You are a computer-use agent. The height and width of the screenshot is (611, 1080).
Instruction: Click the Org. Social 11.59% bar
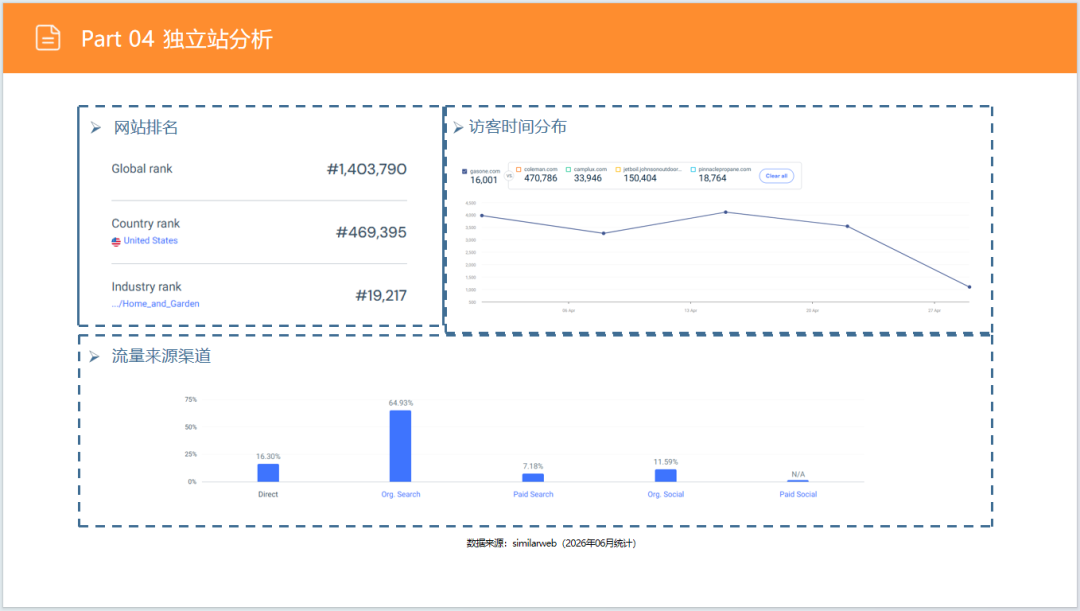(x=665, y=475)
